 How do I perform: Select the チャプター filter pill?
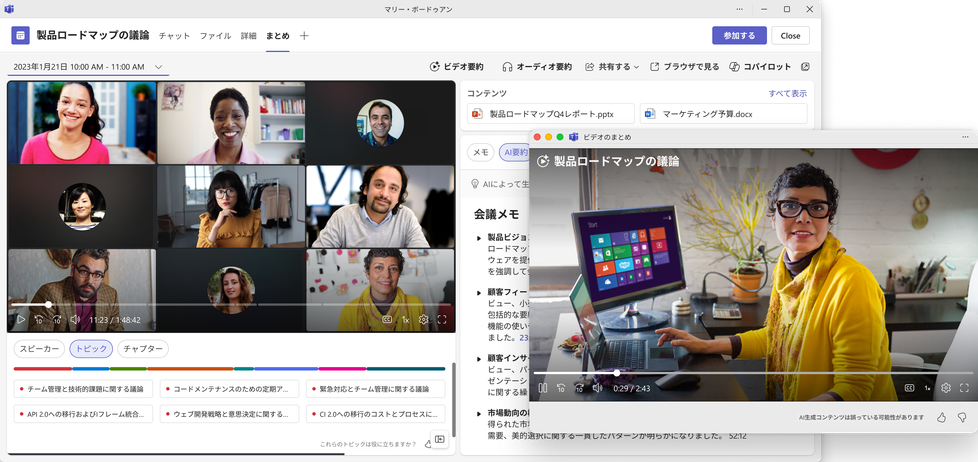coord(143,349)
